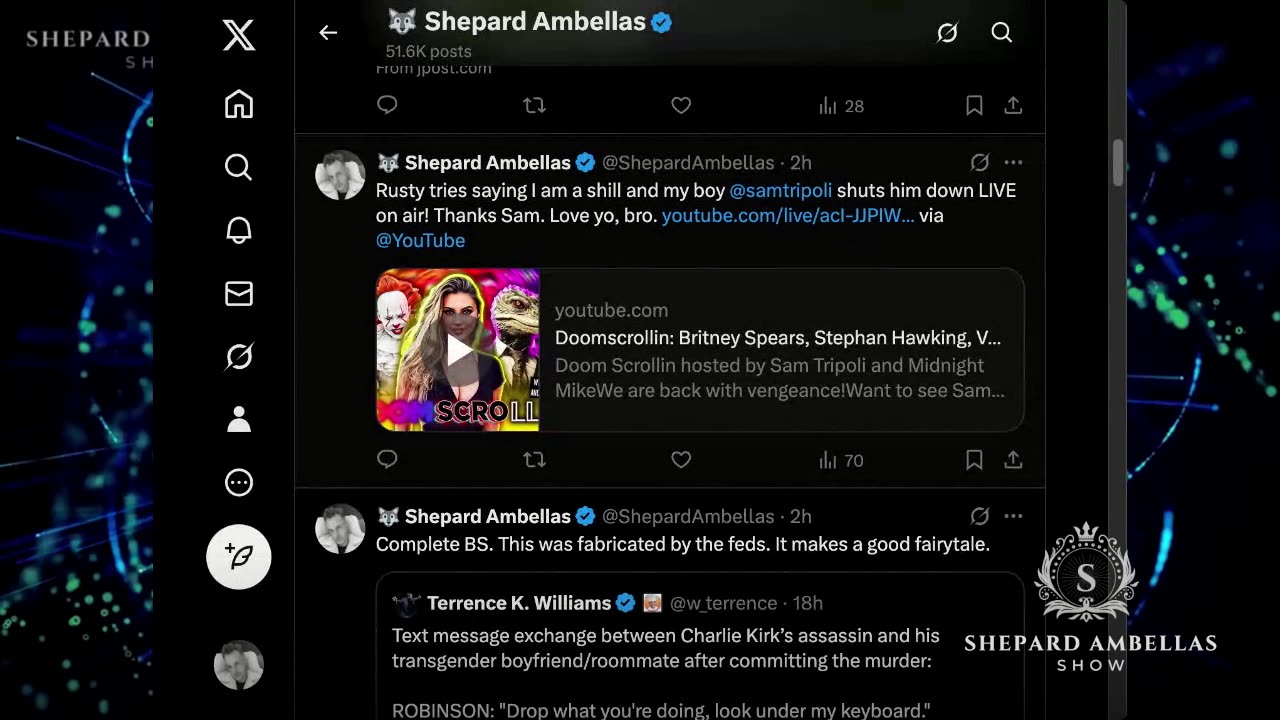Play the Doomscrollin video thumbnail
The width and height of the screenshot is (1280, 720).
click(458, 350)
